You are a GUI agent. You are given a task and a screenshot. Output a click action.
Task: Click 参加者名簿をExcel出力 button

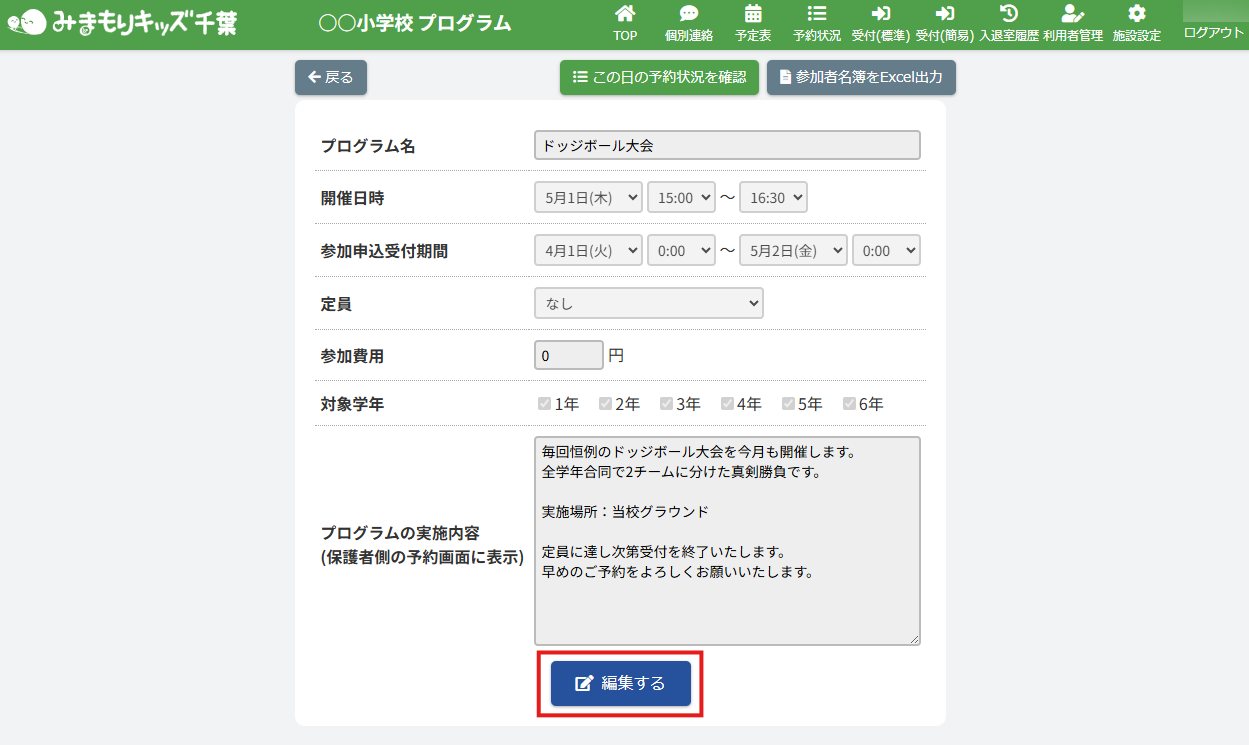861,77
